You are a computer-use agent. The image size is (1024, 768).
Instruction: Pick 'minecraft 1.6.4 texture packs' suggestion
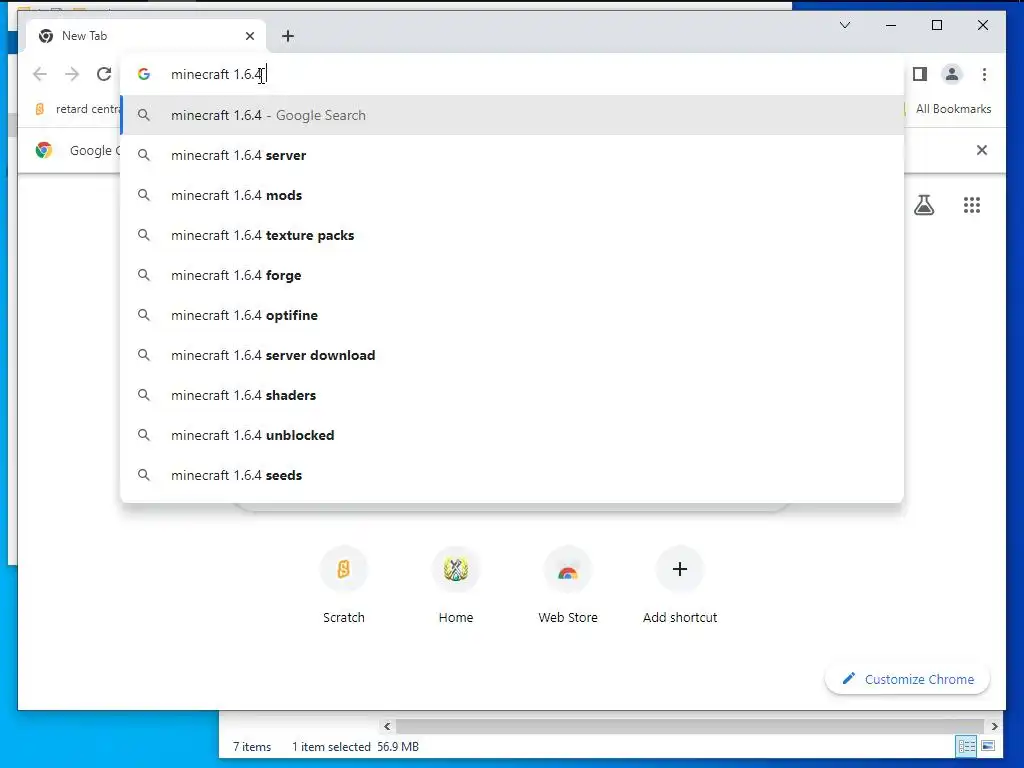[x=513, y=235]
